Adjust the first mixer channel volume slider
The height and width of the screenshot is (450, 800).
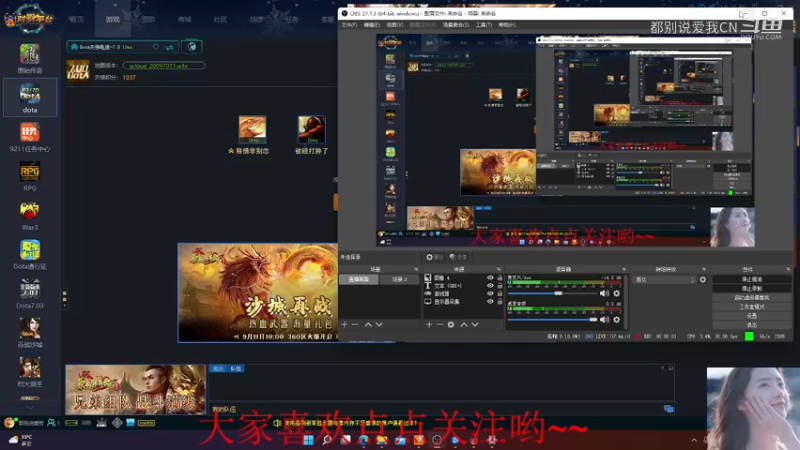pos(553,293)
